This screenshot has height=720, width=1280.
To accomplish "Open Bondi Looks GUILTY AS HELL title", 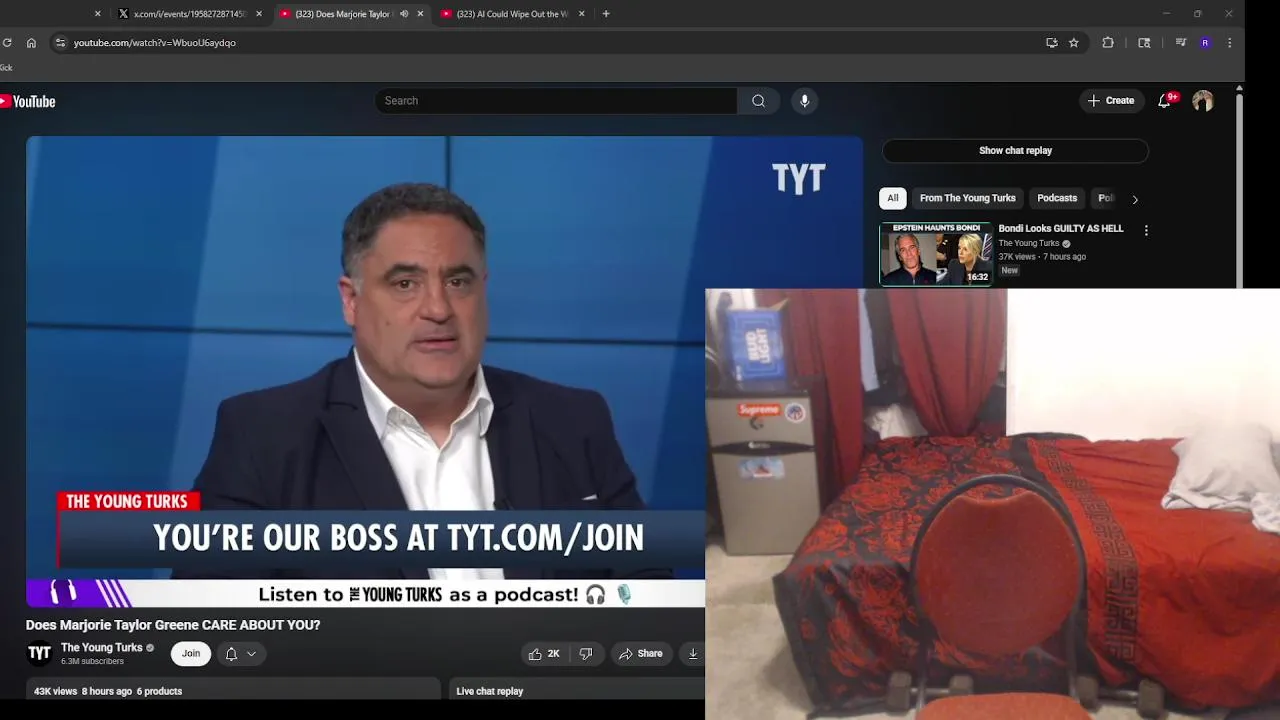I will click(x=1060, y=228).
